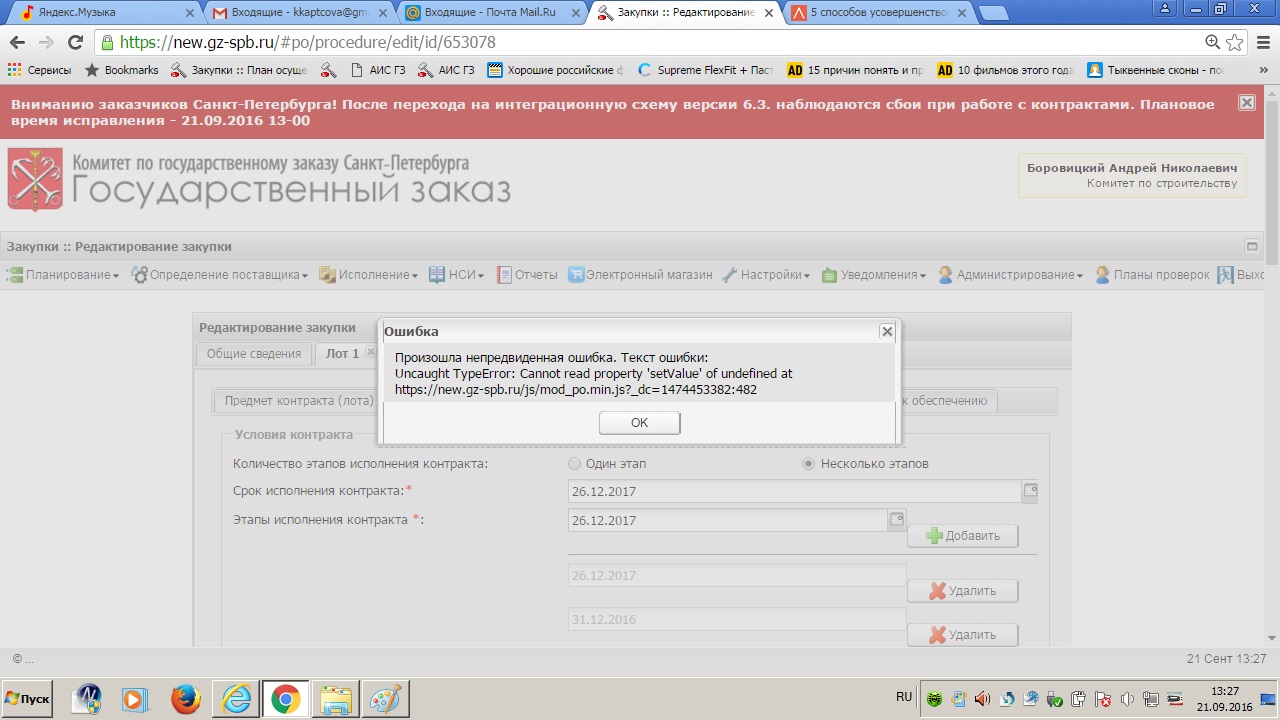Switch to the 5 способов tab
This screenshot has height=720, width=1280.
(874, 13)
